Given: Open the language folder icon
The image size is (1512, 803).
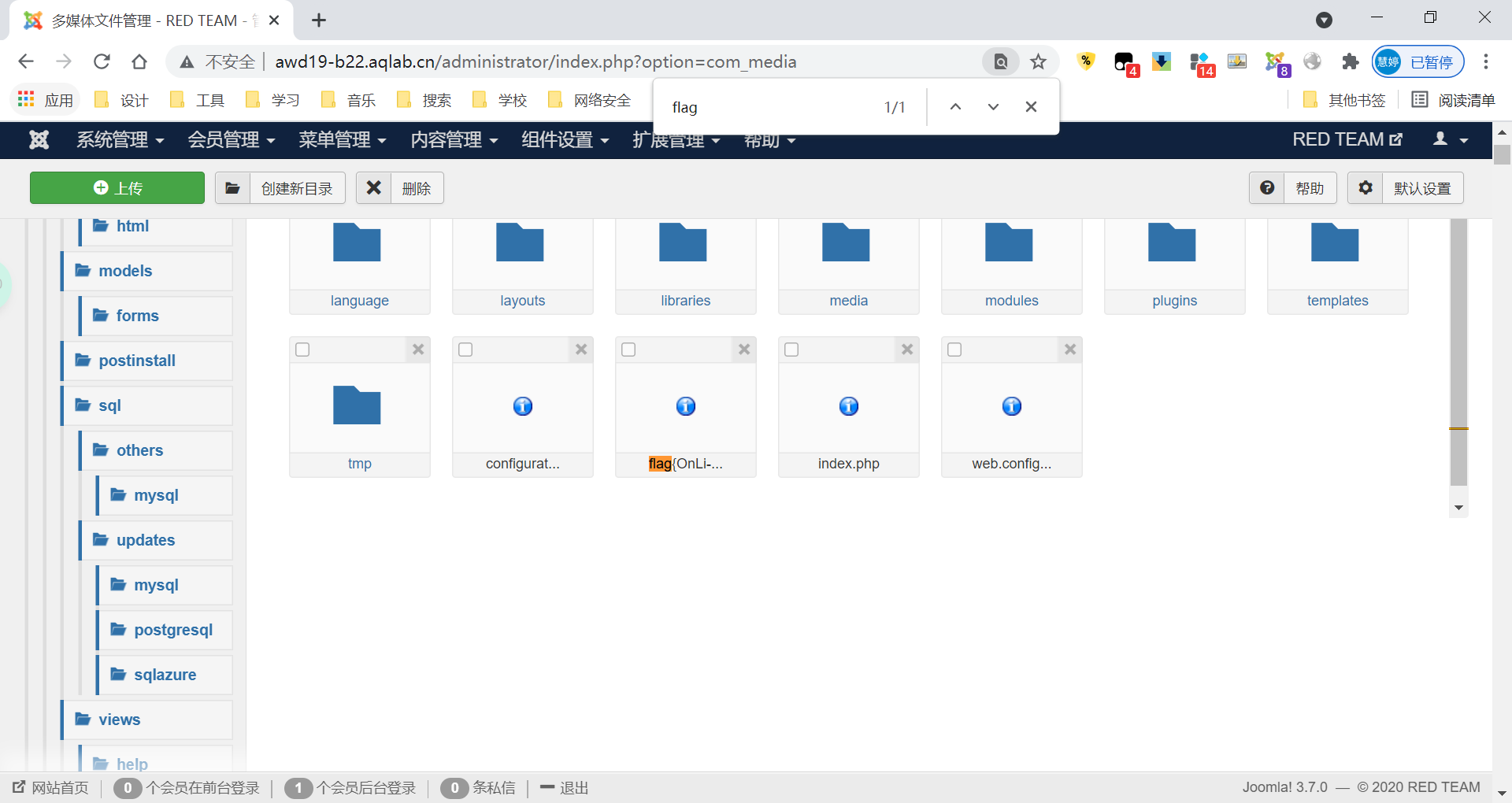Looking at the screenshot, I should pyautogui.click(x=357, y=242).
